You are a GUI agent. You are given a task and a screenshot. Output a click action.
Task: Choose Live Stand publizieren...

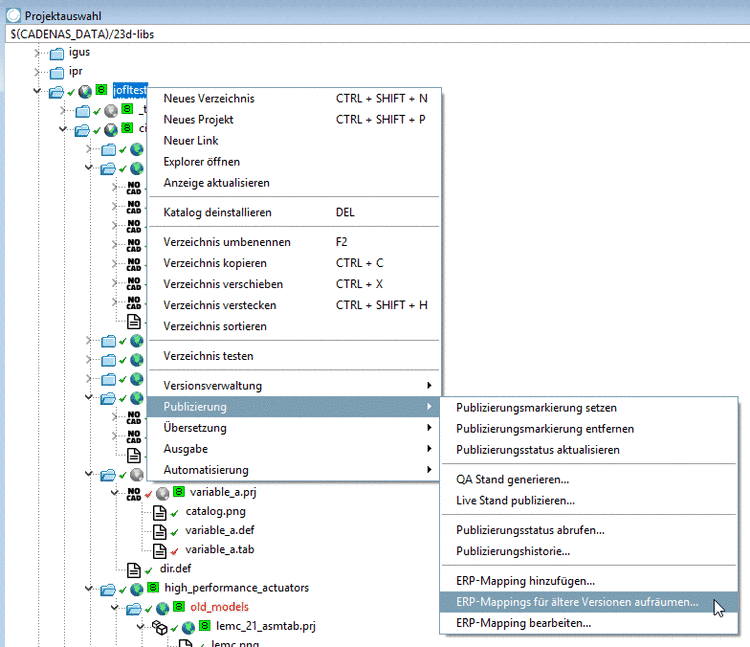pos(589,501)
